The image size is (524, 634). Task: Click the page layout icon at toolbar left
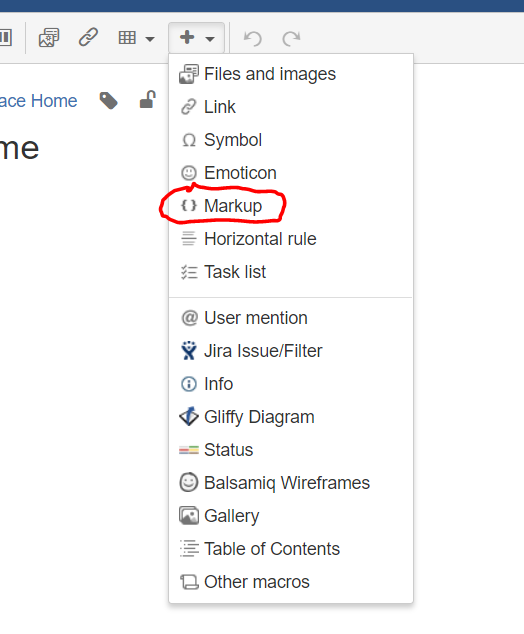6,38
